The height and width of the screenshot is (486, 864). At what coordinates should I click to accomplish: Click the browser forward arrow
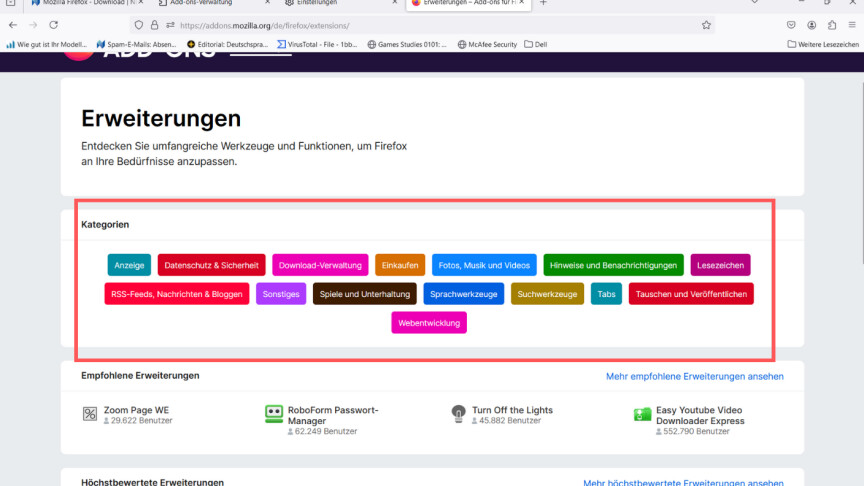[33, 25]
